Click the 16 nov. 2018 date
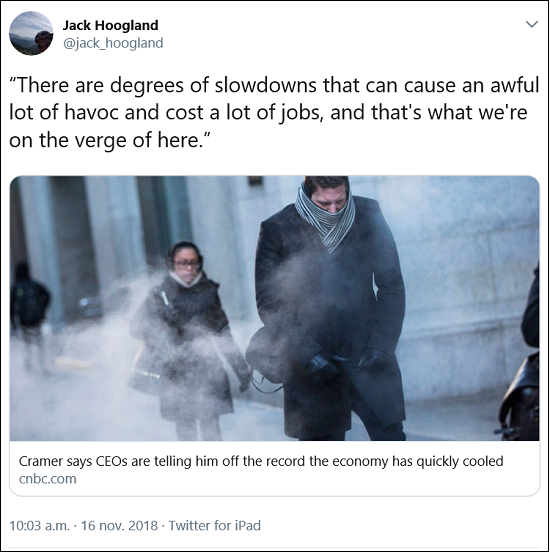The image size is (550, 553). 119,525
